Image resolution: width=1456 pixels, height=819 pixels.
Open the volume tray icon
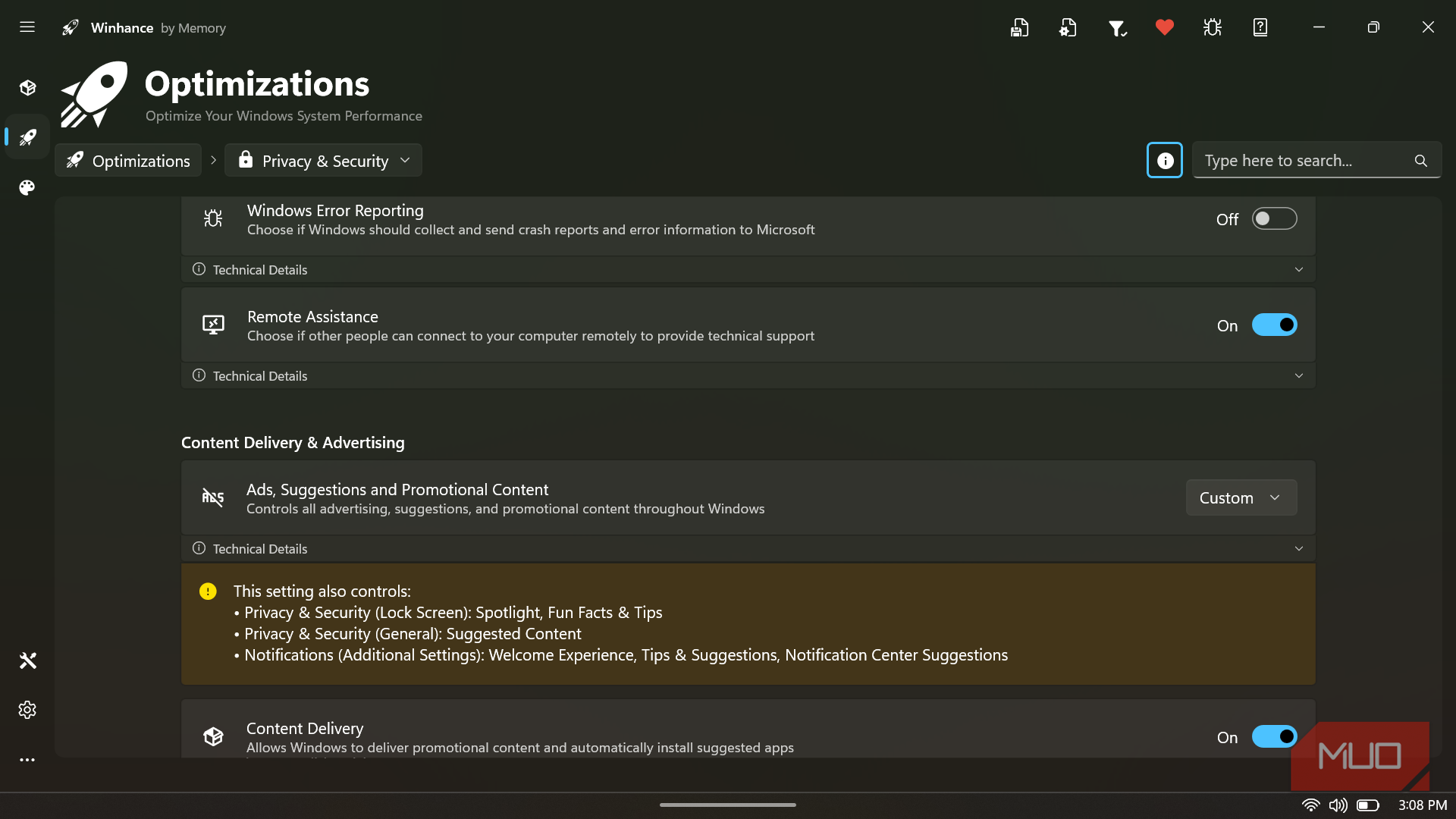click(x=1338, y=805)
